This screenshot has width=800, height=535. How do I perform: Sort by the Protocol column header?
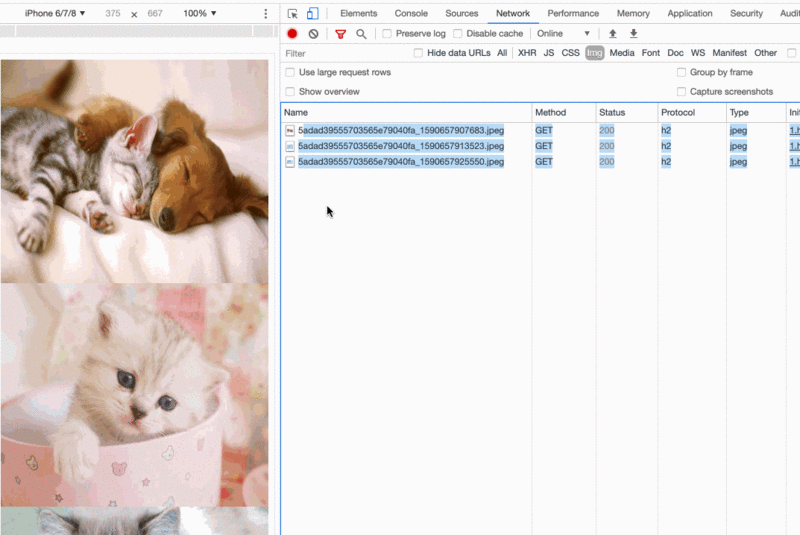pyautogui.click(x=692, y=113)
